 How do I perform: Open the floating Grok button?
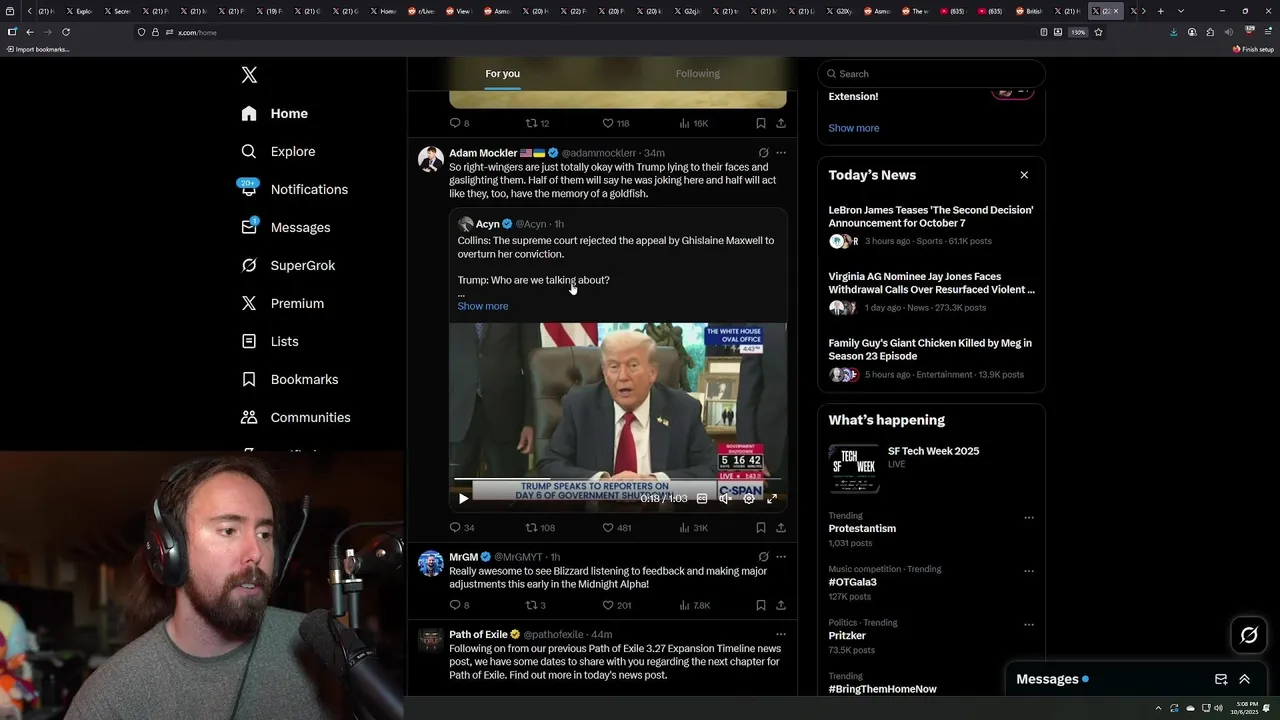pos(1249,635)
